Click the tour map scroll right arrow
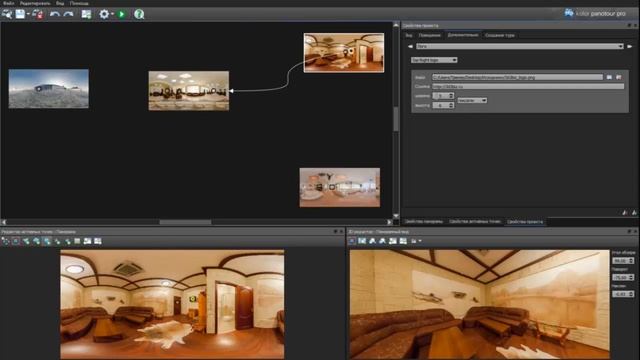This screenshot has width=640, height=360. 389,222
